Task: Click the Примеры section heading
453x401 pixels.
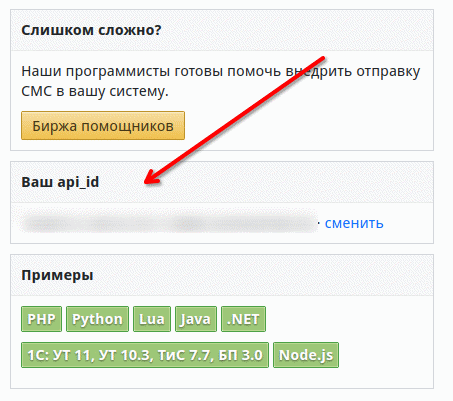Action: (x=57, y=275)
